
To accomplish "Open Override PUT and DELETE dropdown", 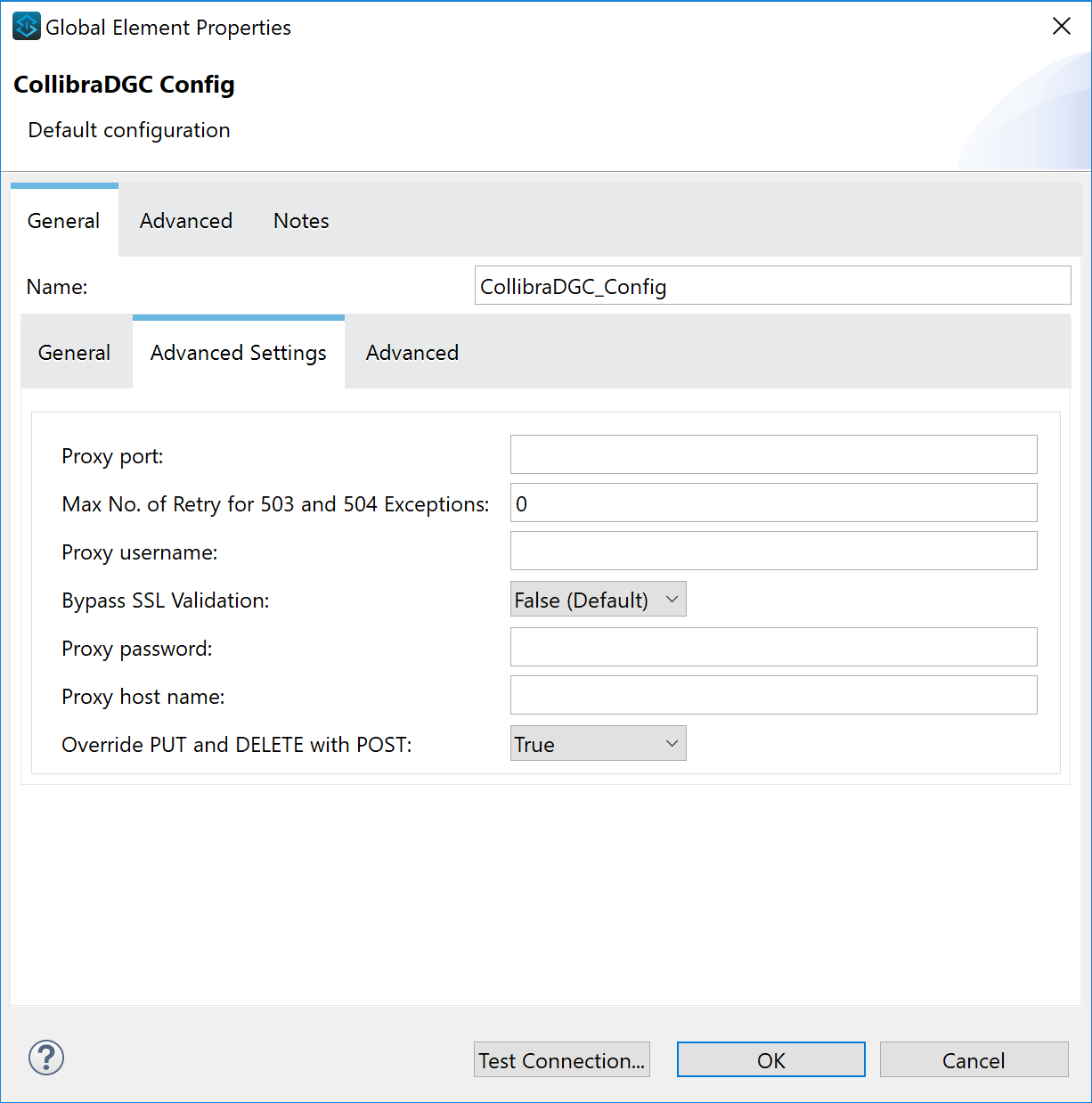I will pyautogui.click(x=599, y=744).
